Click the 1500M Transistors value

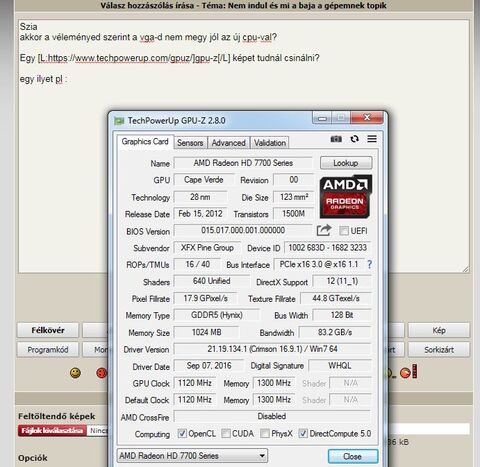(x=294, y=214)
